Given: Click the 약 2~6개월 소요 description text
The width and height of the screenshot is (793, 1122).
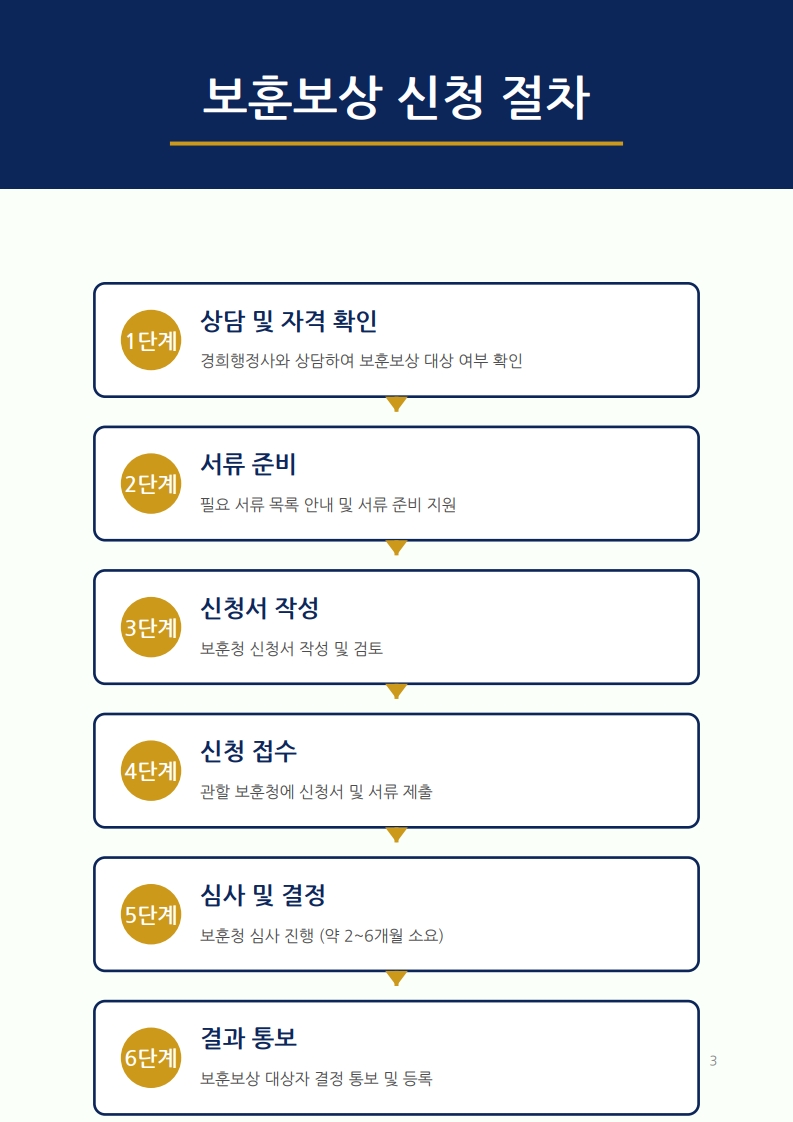Looking at the screenshot, I should [321, 936].
